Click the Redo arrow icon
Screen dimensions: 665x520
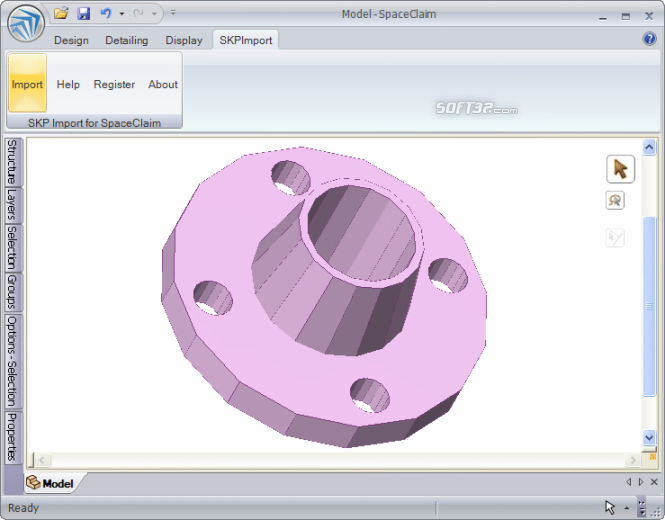[x=138, y=14]
